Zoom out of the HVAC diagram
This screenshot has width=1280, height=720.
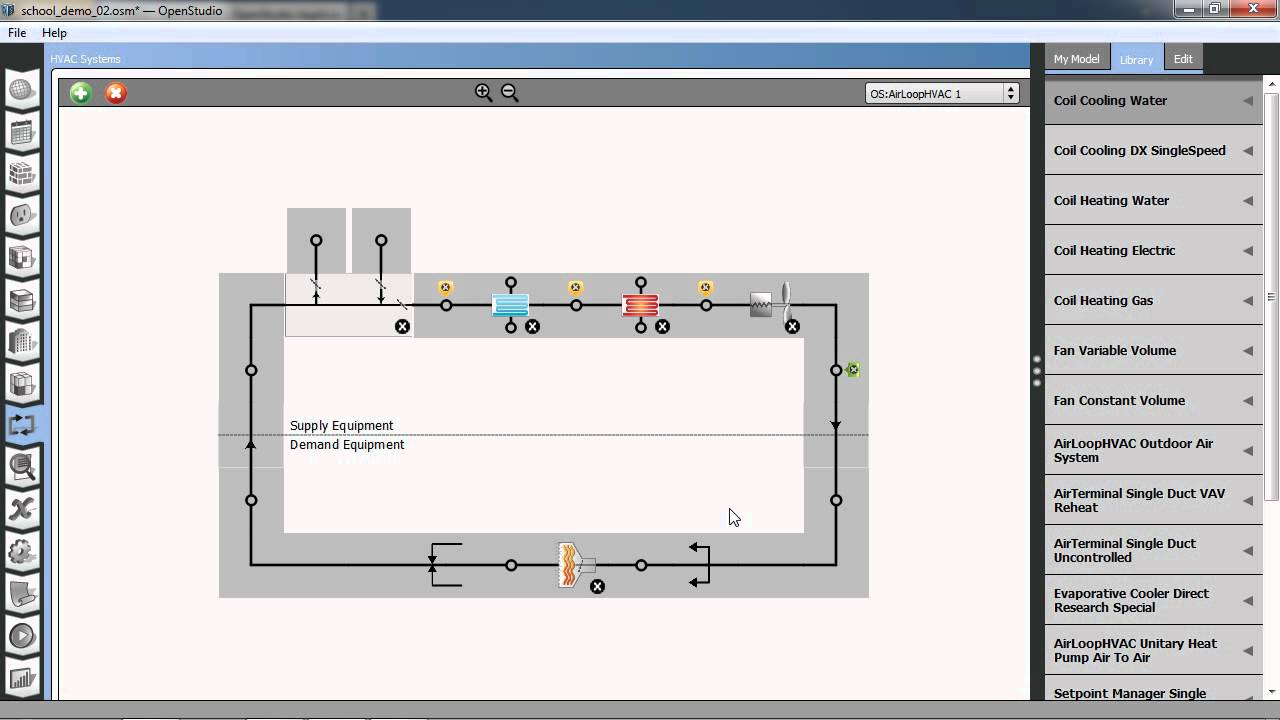(510, 93)
